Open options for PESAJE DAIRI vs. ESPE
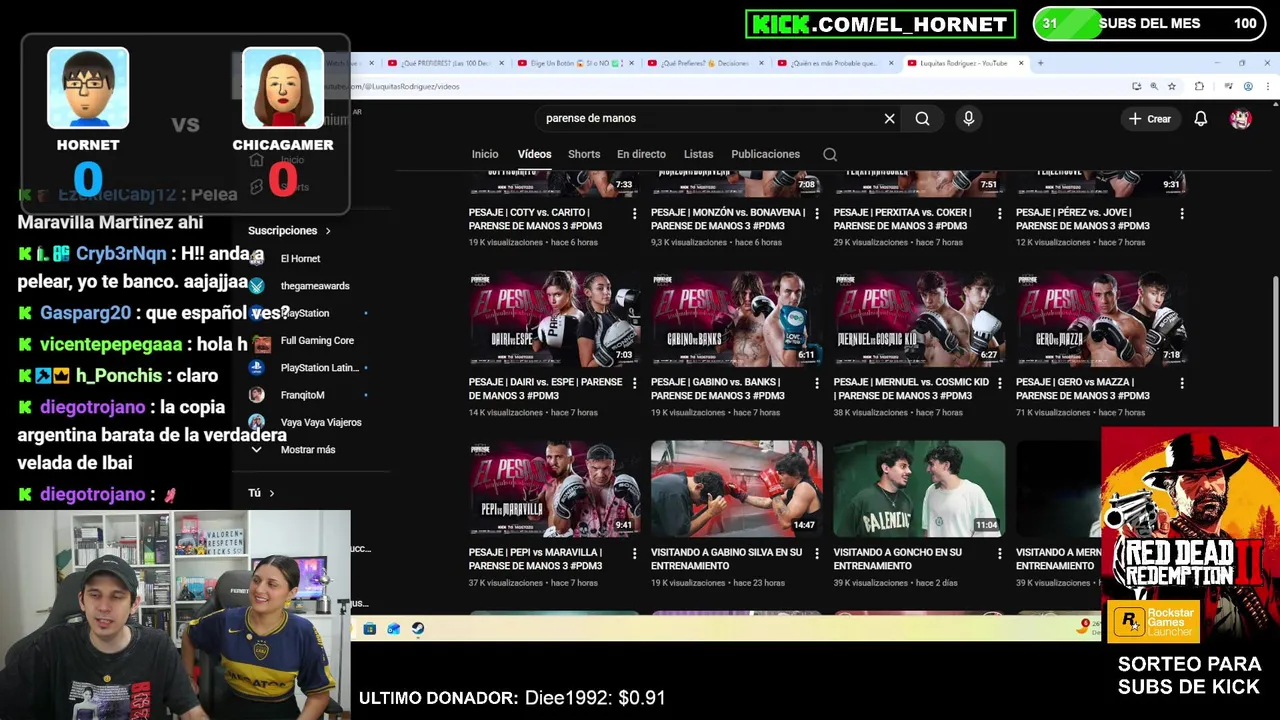This screenshot has height=720, width=1280. (x=634, y=383)
